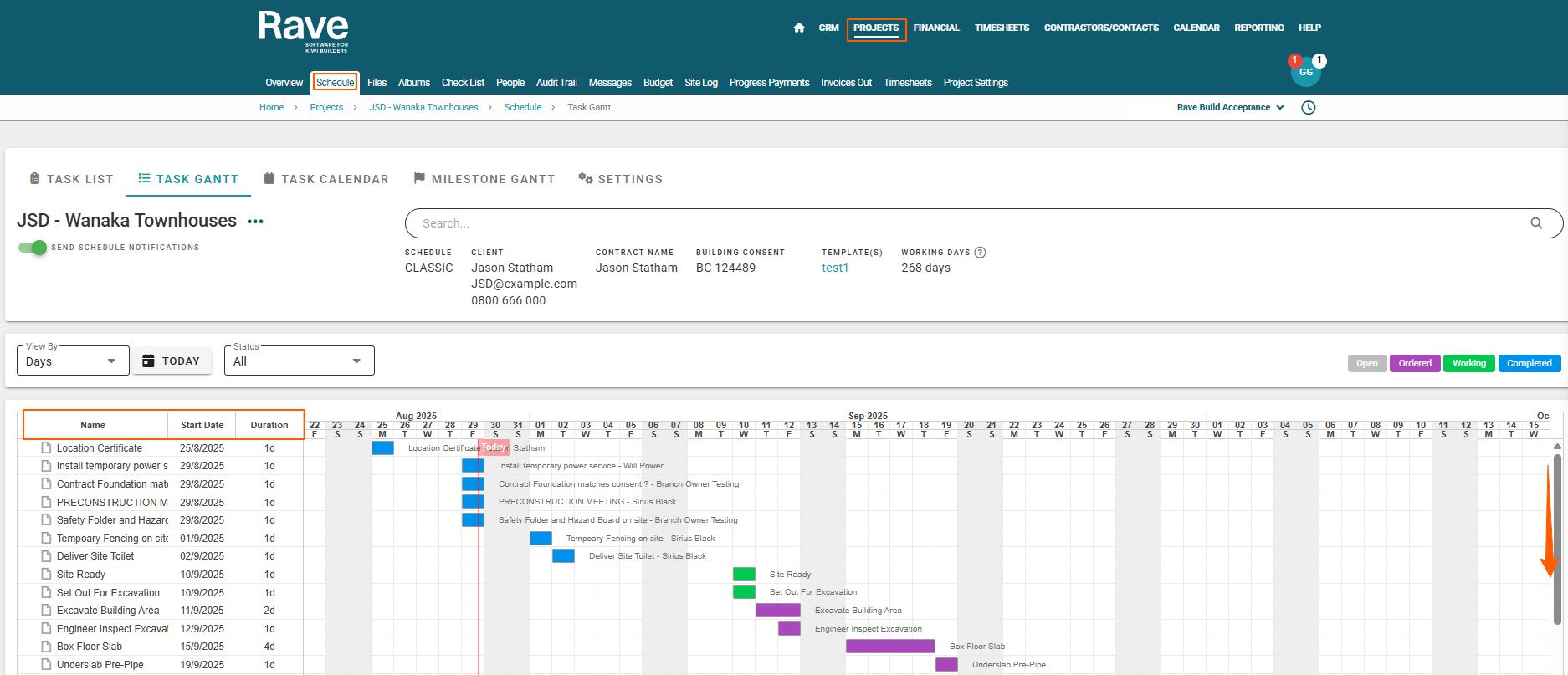This screenshot has width=1568, height=675.
Task: Click the search magnifier icon
Action: [1536, 223]
